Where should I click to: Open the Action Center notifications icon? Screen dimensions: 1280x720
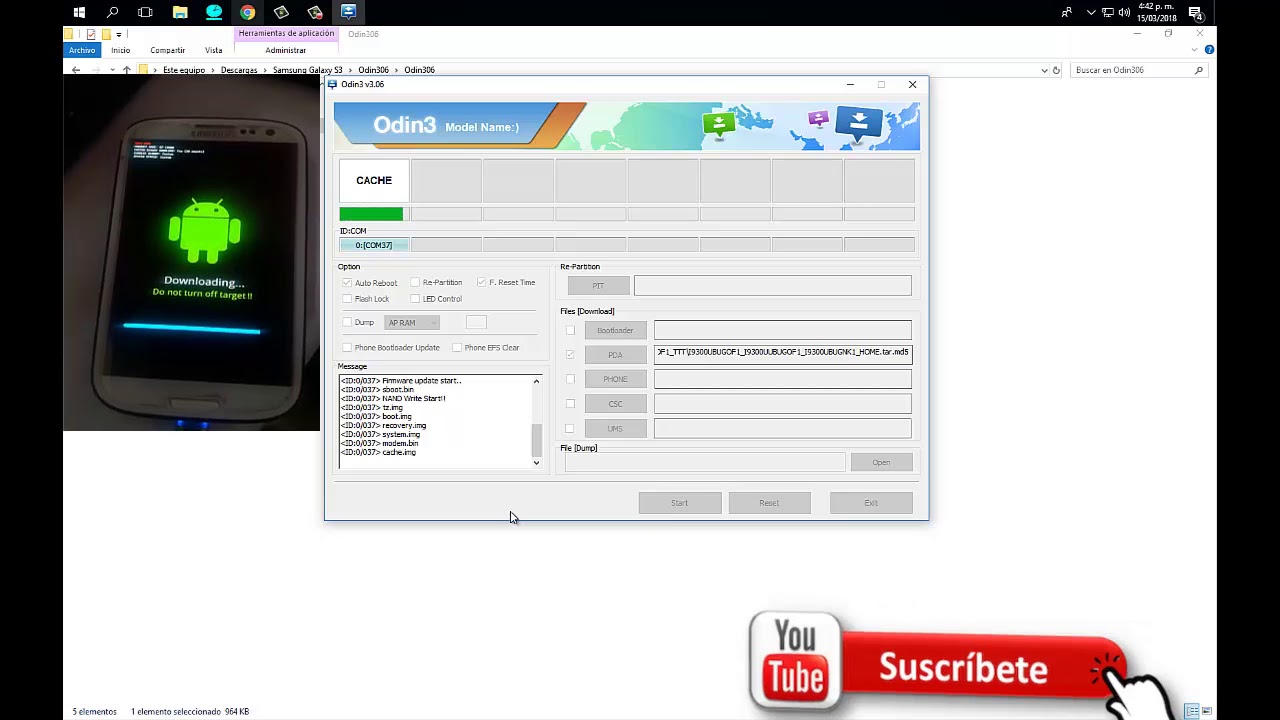[1195, 13]
